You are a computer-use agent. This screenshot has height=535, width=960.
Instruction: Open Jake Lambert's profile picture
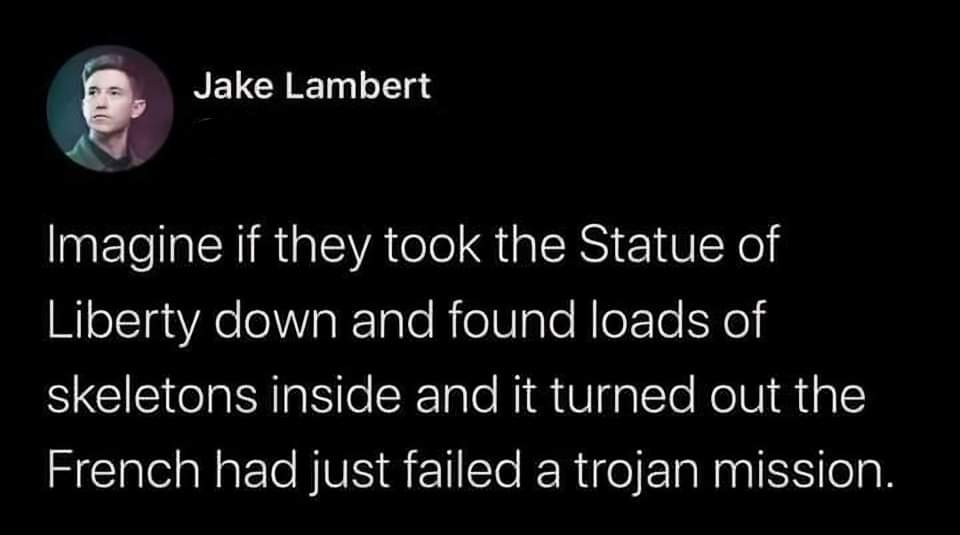(x=110, y=108)
